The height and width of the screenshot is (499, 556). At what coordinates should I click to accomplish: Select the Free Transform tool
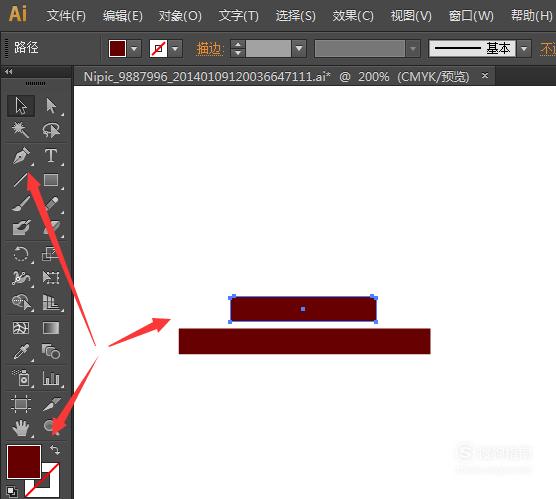click(51, 278)
